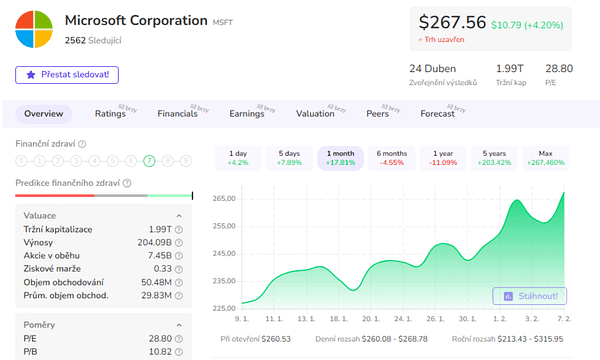Click info icon next to Ziskové marže
This screenshot has width=600, height=360.
[x=179, y=269]
